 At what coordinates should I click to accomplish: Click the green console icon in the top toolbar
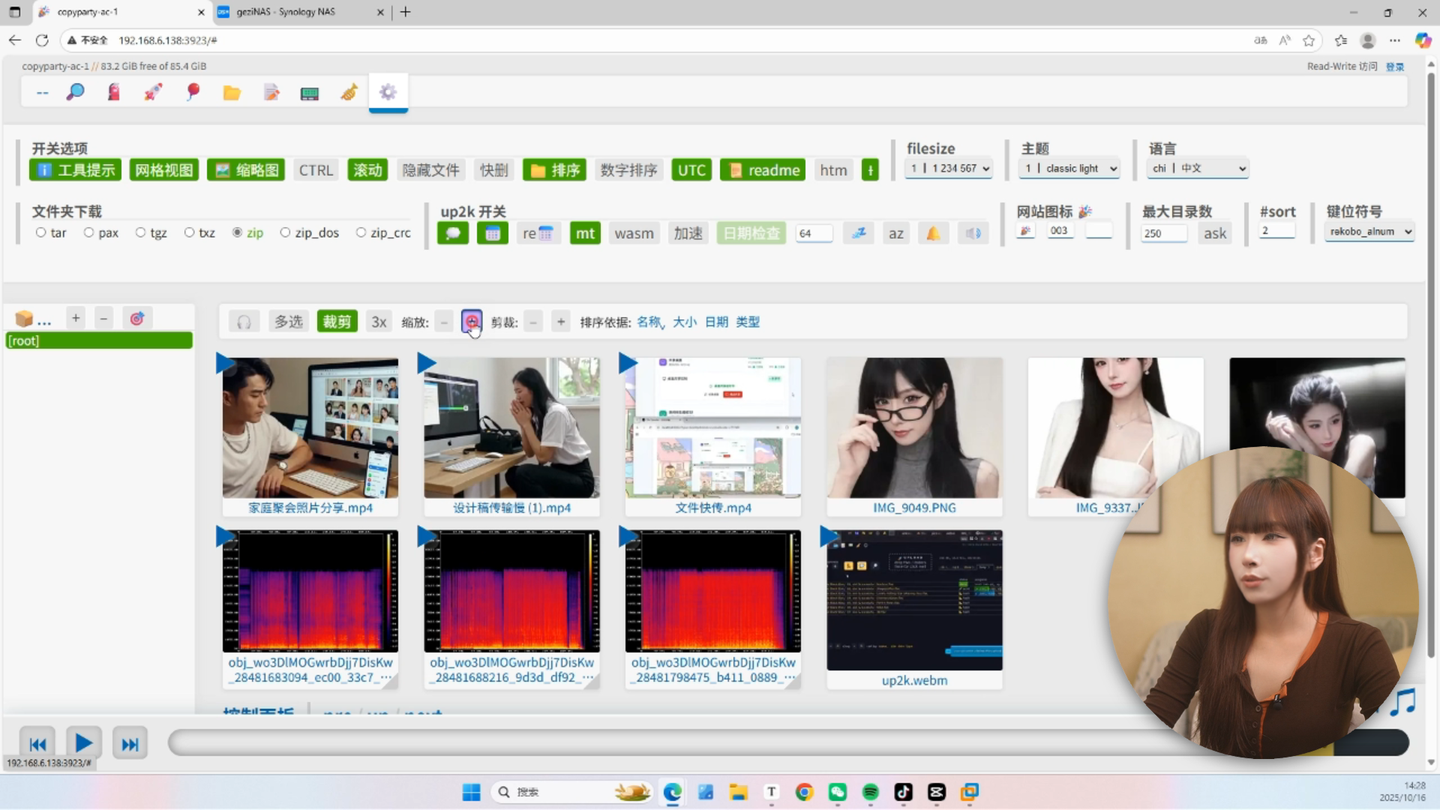309,92
